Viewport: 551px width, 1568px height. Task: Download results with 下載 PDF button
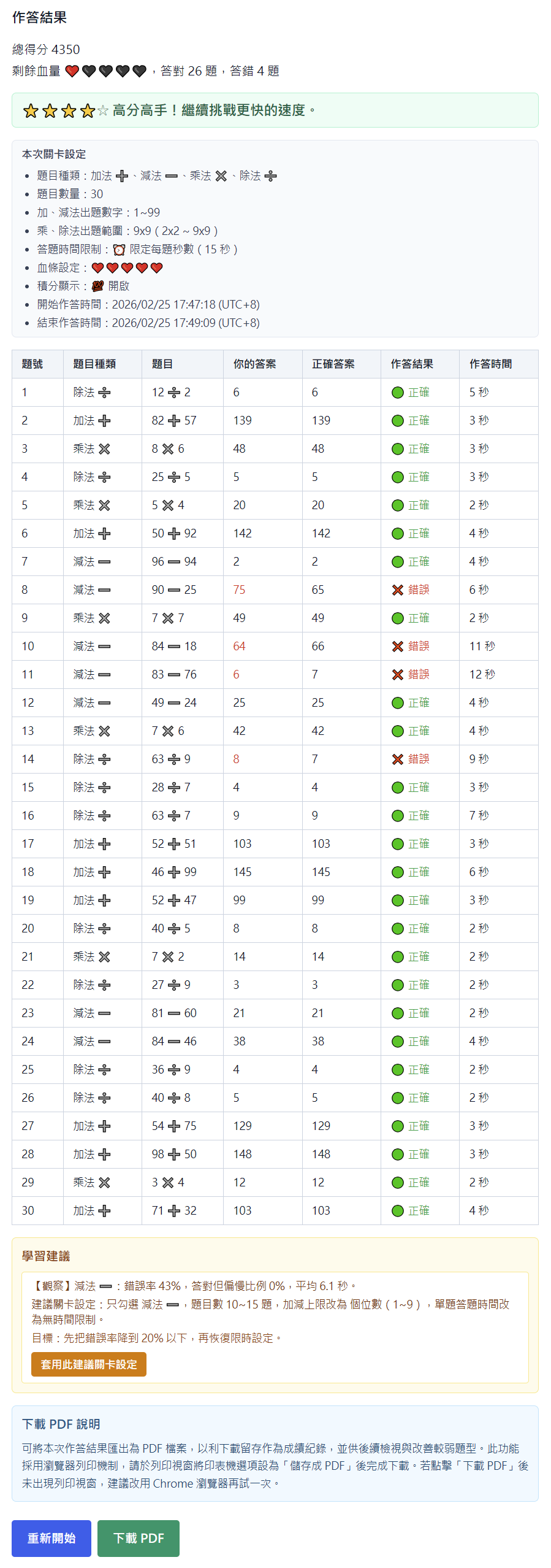click(139, 1538)
